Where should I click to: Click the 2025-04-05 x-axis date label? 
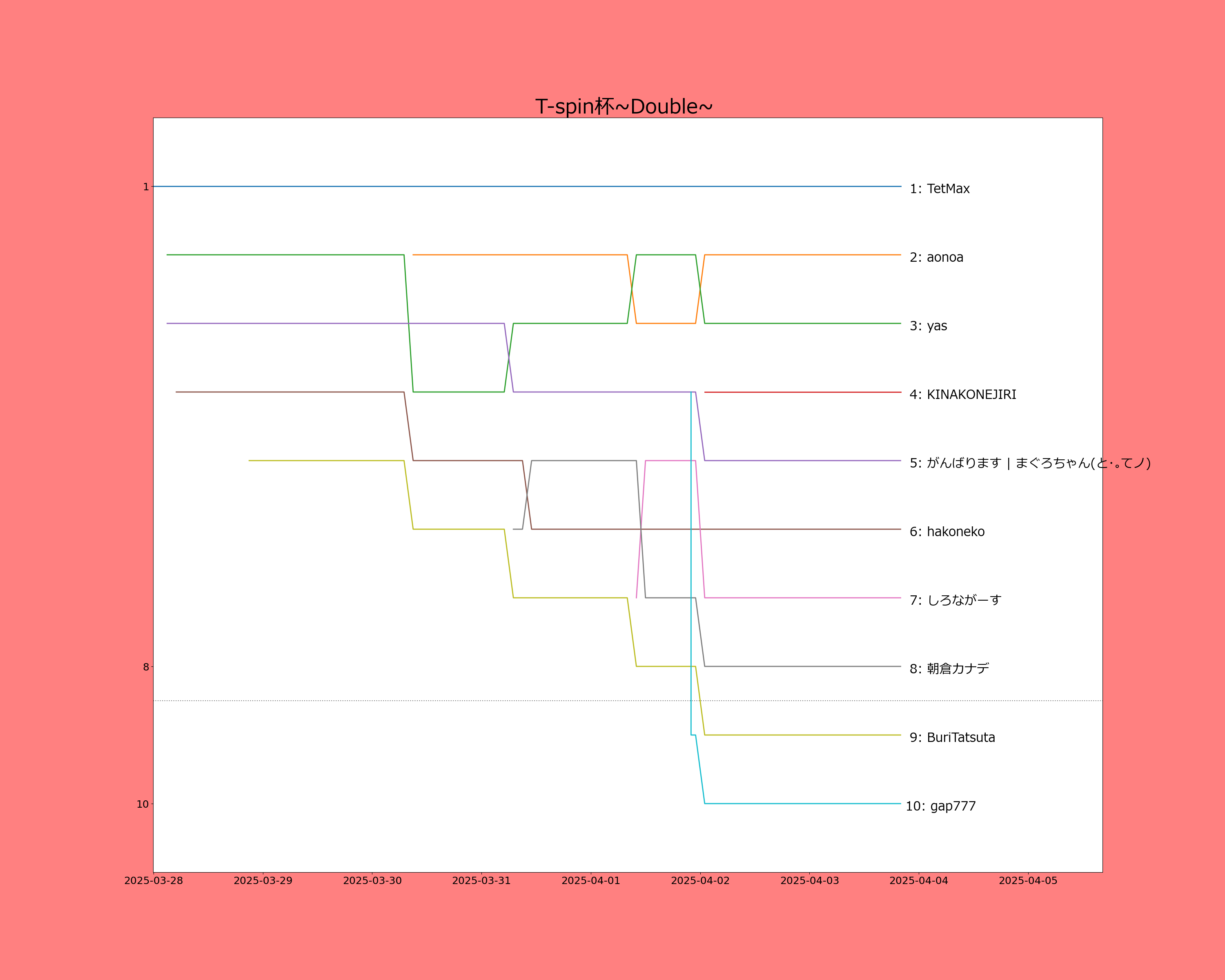[x=1028, y=881]
